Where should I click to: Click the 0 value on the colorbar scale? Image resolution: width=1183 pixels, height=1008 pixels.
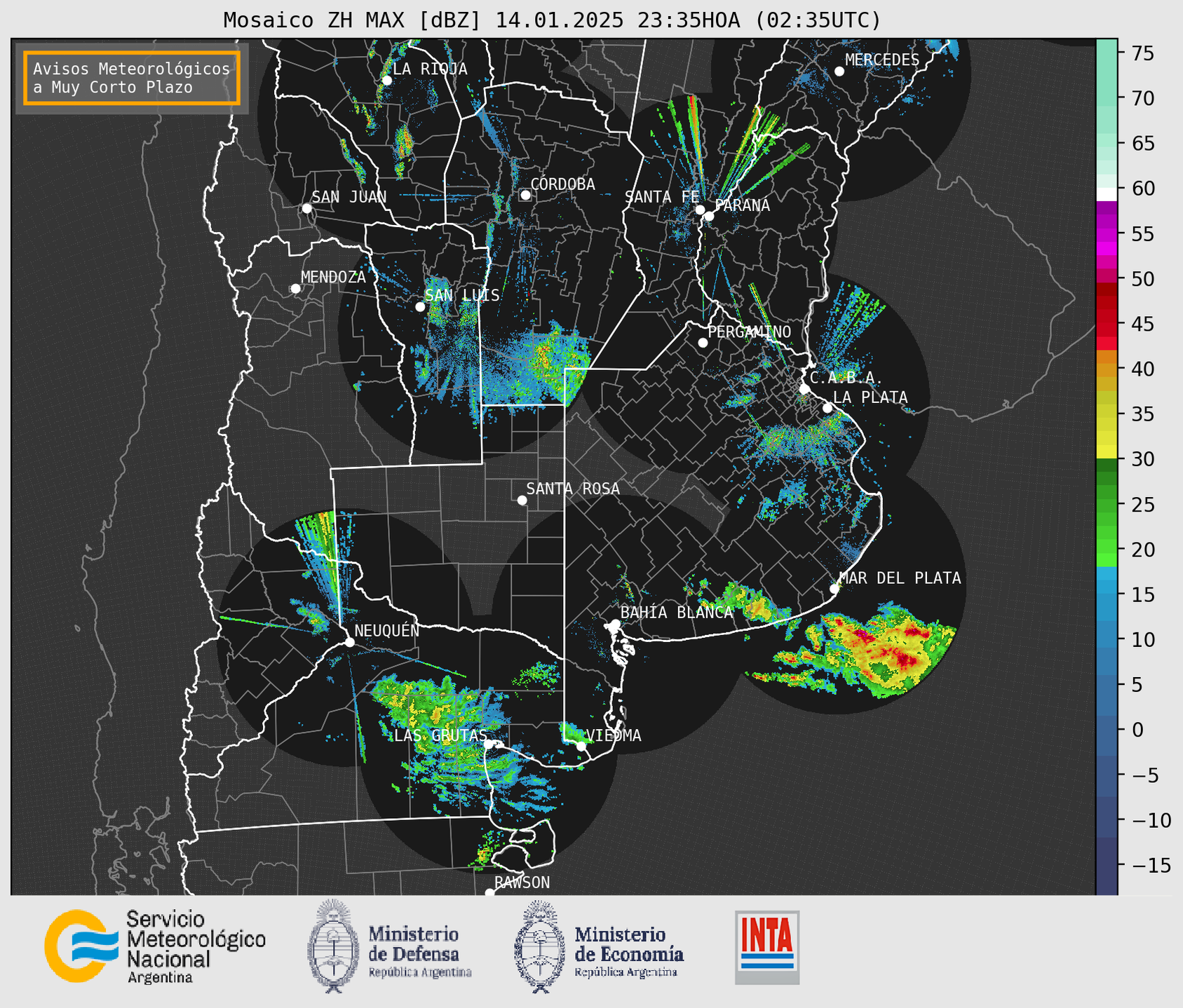pyautogui.click(x=1137, y=730)
